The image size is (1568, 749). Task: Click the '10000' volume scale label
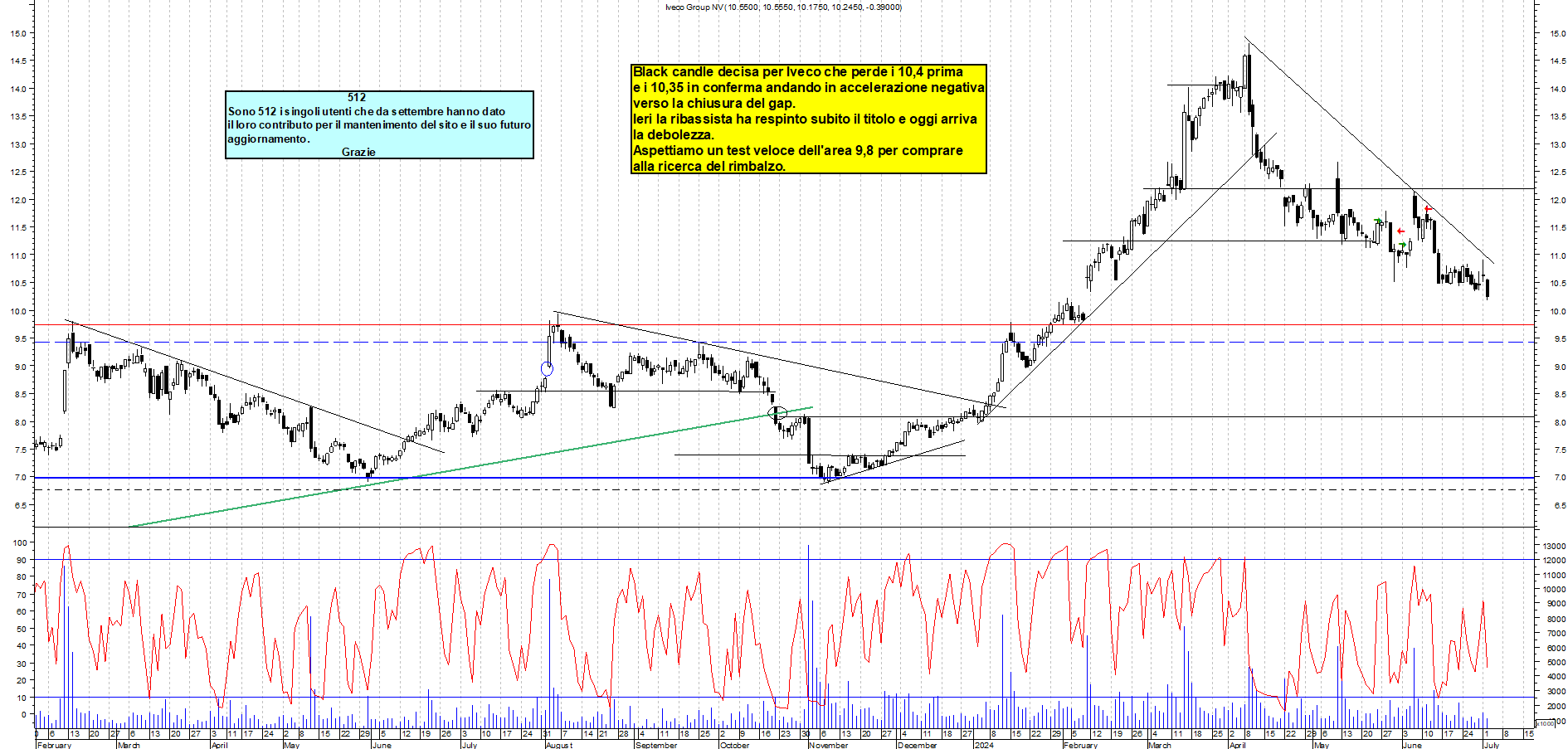1554,590
